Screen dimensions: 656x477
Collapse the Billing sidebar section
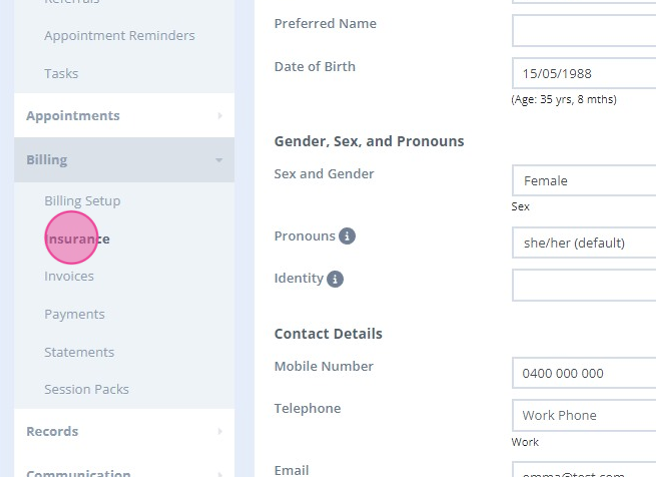point(124,160)
